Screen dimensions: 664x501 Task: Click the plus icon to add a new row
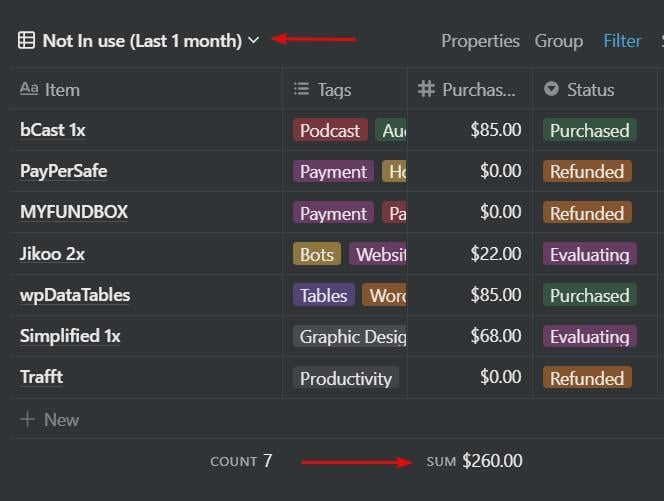(x=27, y=420)
